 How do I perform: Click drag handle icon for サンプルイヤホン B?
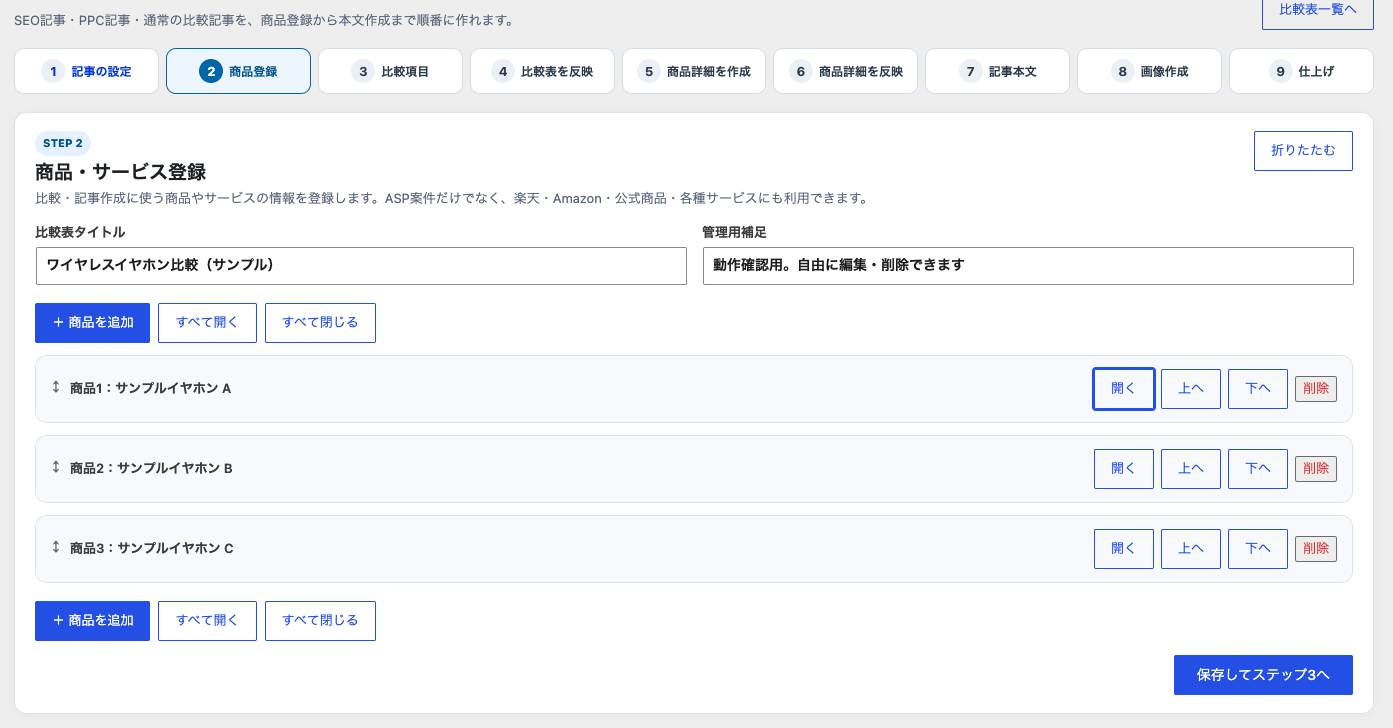[56, 467]
